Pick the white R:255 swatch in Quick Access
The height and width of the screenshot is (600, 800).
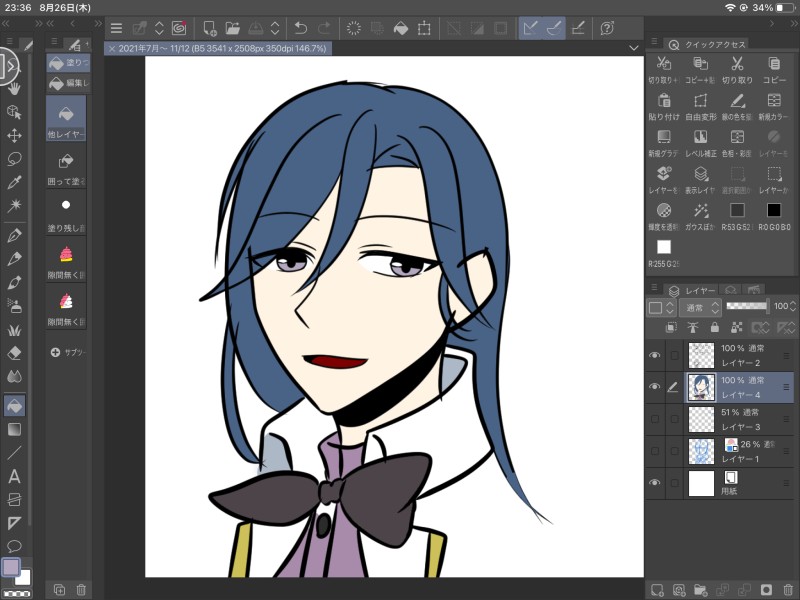(x=663, y=247)
